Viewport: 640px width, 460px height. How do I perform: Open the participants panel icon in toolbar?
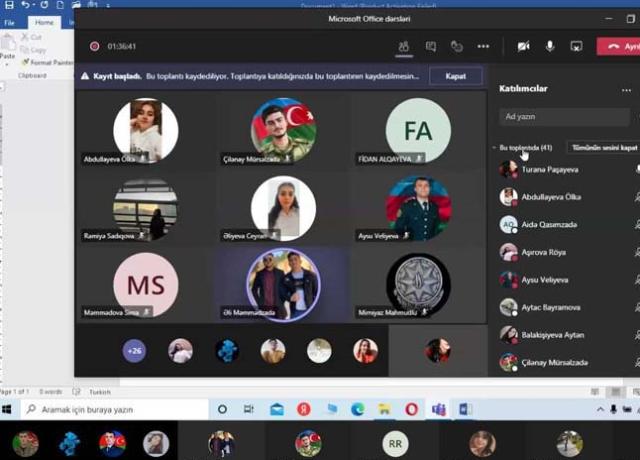(x=404, y=46)
